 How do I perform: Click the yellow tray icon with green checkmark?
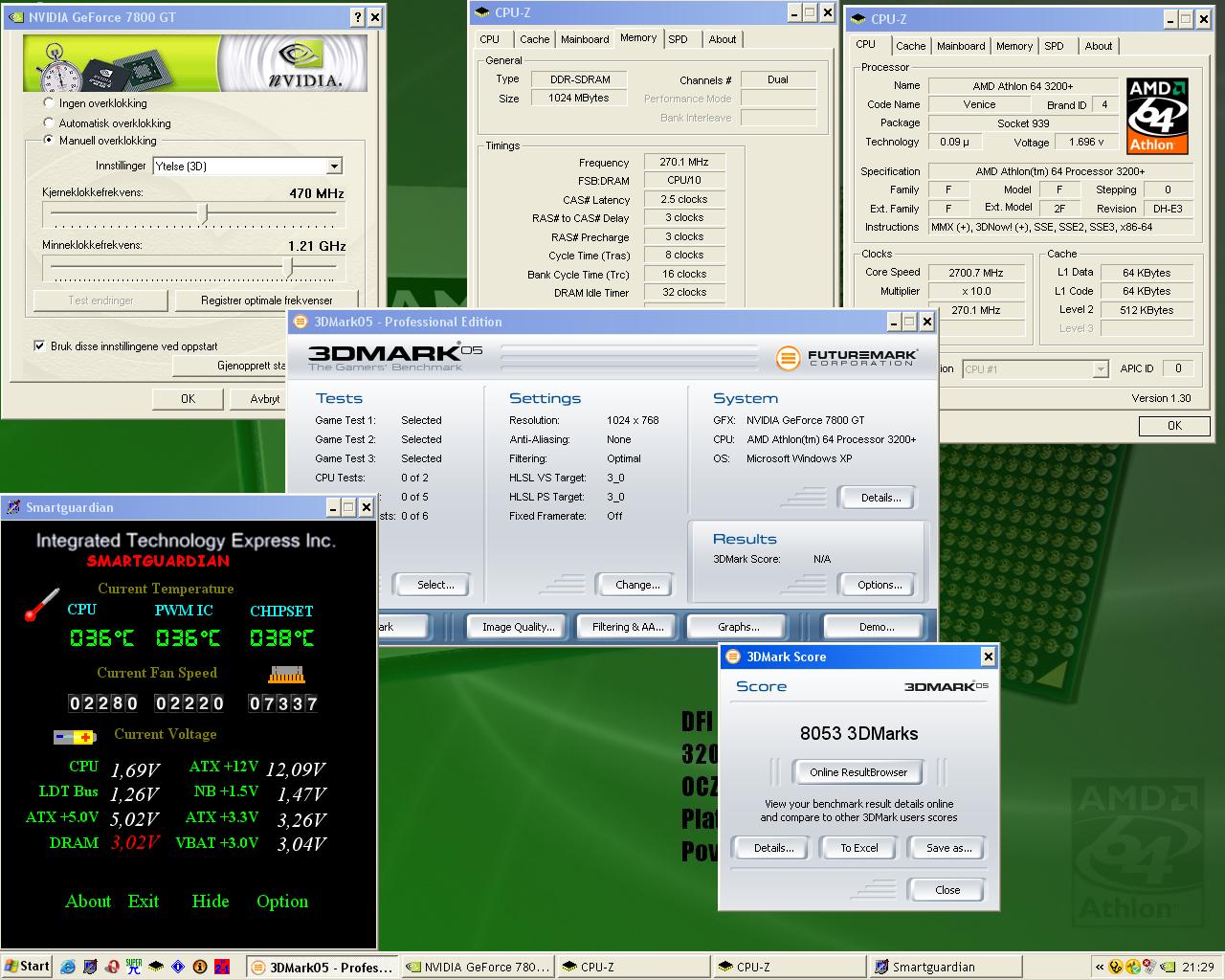[1133, 967]
